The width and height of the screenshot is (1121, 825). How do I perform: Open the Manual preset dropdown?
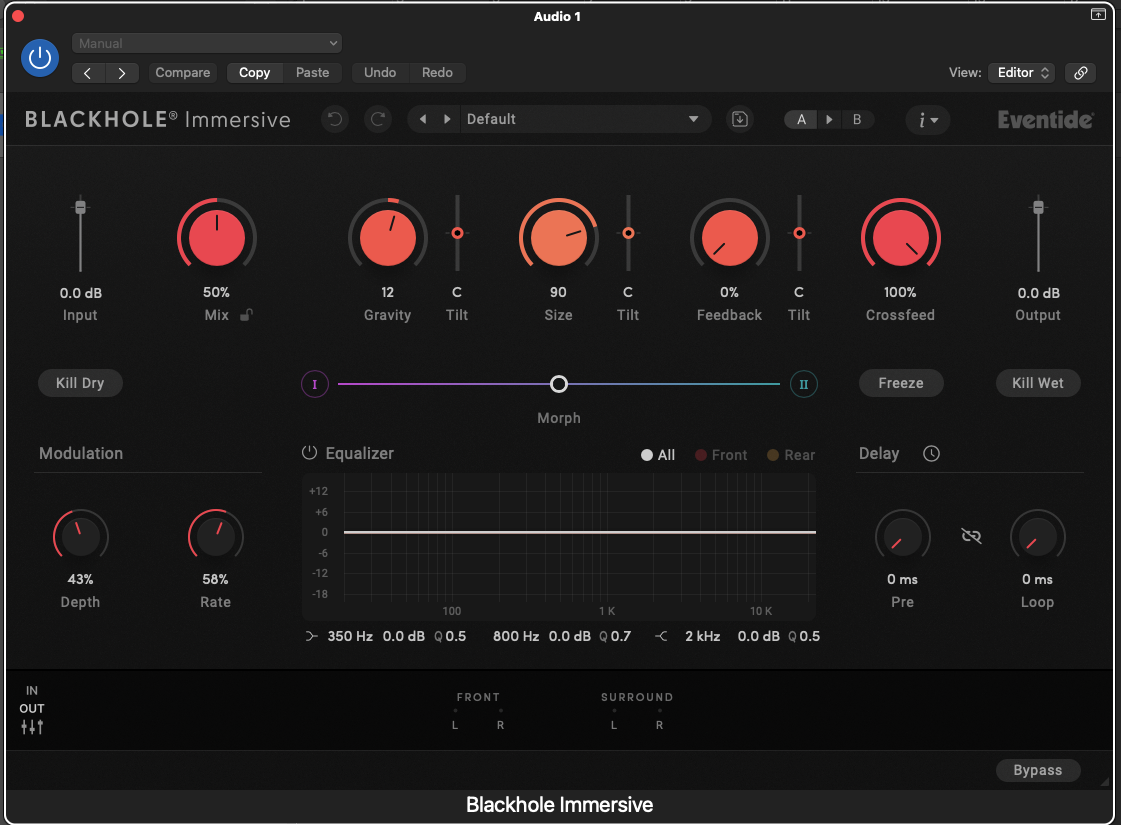coord(207,44)
